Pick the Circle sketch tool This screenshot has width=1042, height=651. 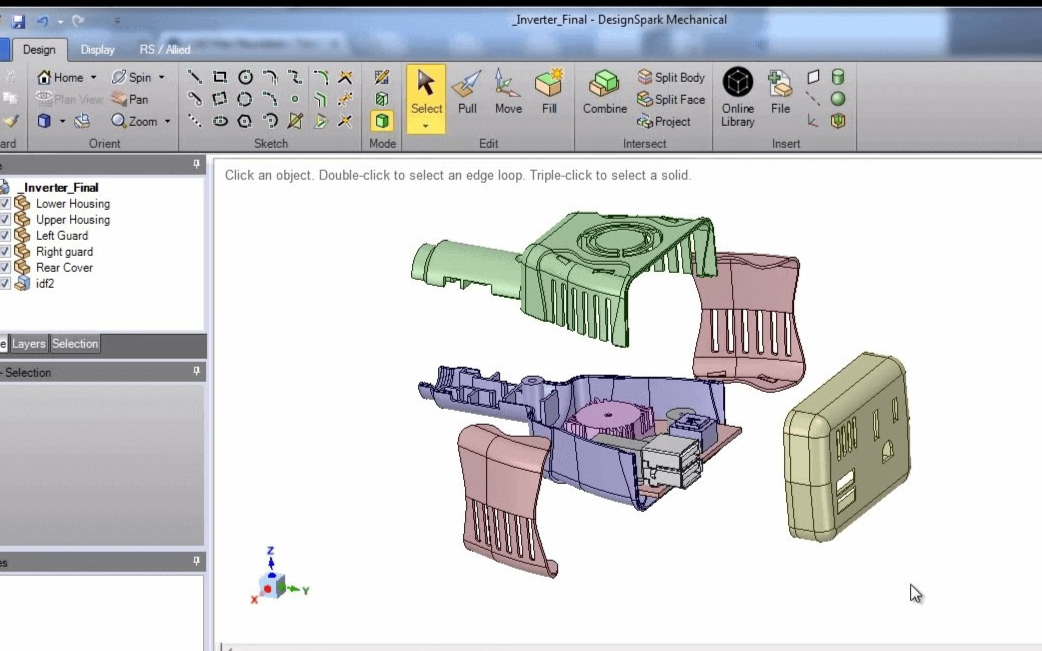tap(245, 77)
